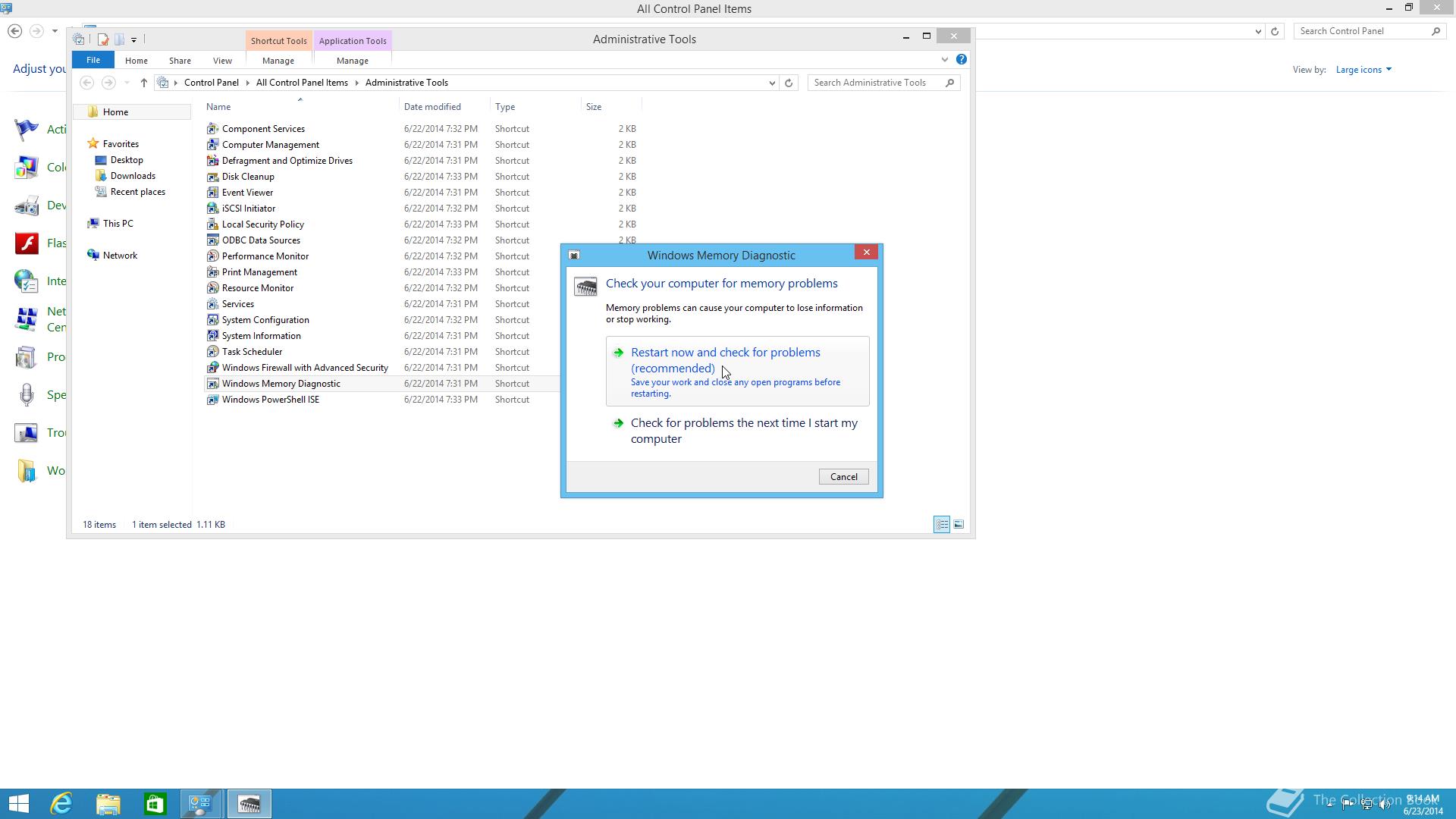Click Control Panel in the breadcrumb path
This screenshot has width=1456, height=819.
tap(211, 83)
